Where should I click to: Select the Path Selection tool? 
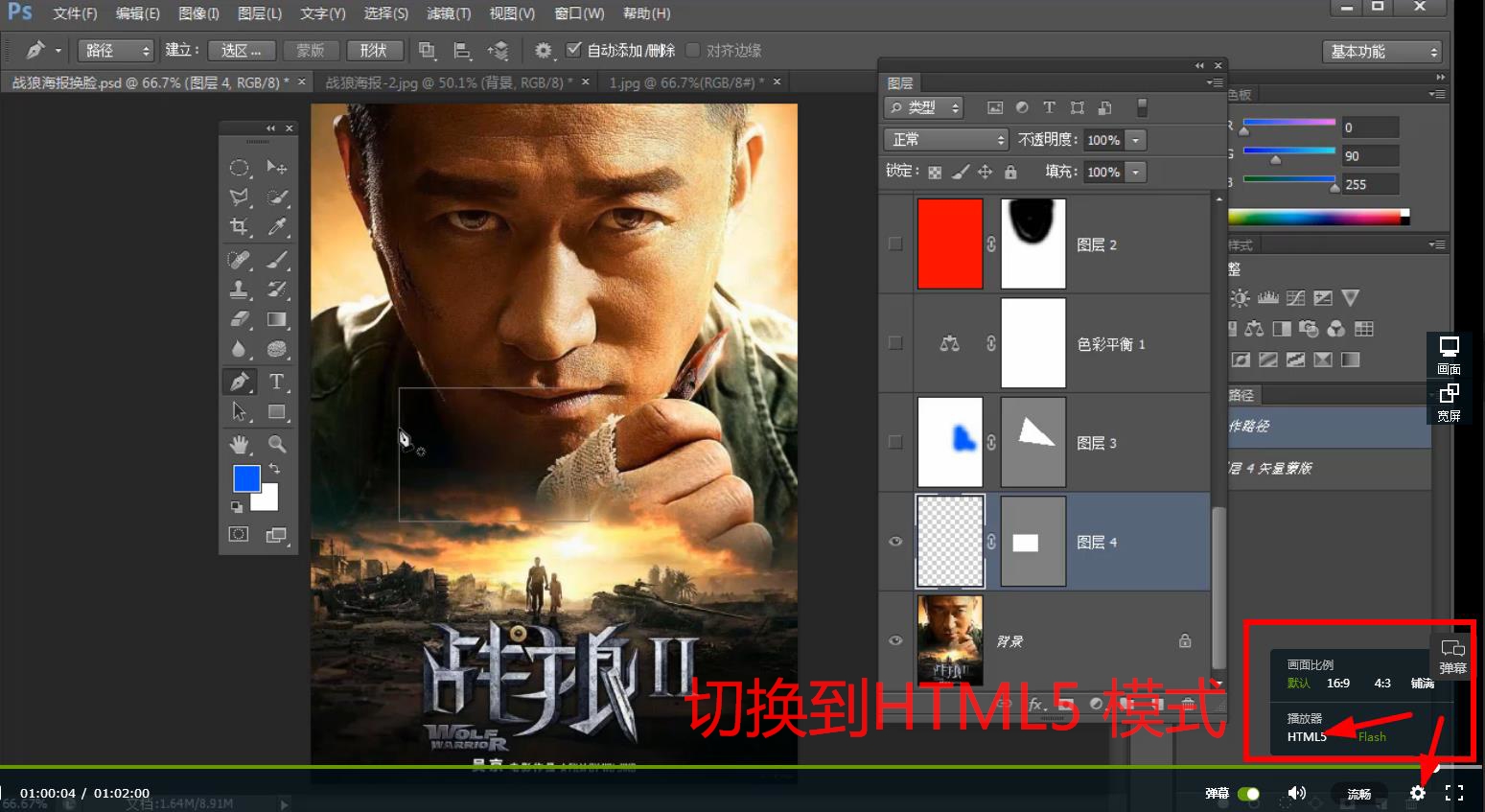point(239,412)
